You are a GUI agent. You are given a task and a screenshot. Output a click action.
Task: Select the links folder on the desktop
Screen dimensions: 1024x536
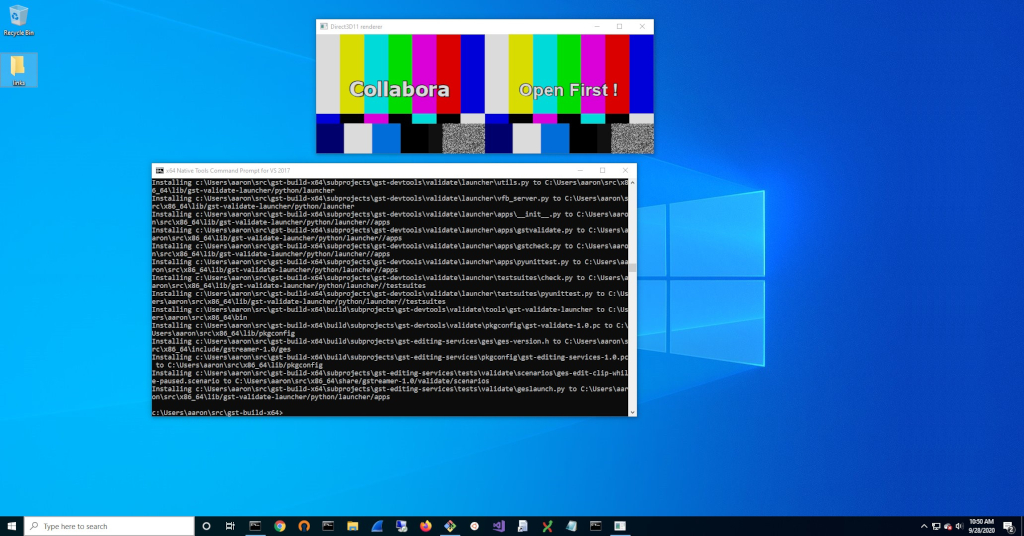coord(18,70)
